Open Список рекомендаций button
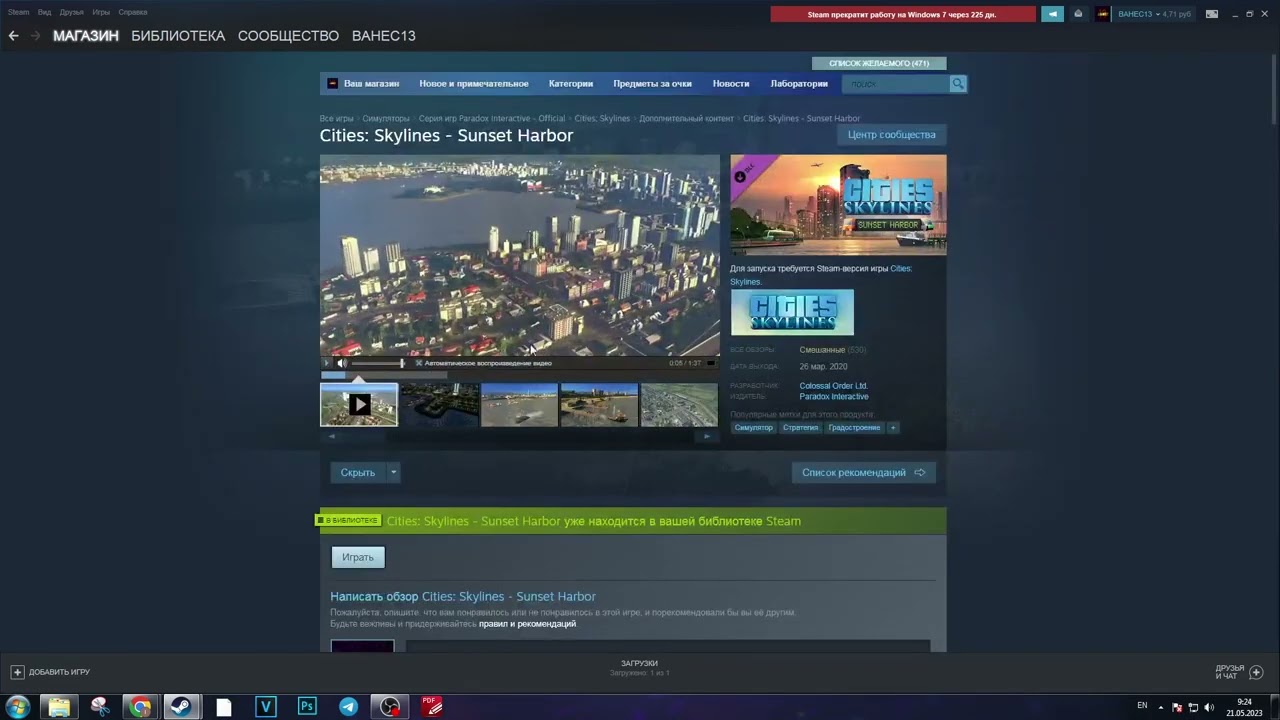The image size is (1280, 720). click(x=864, y=473)
